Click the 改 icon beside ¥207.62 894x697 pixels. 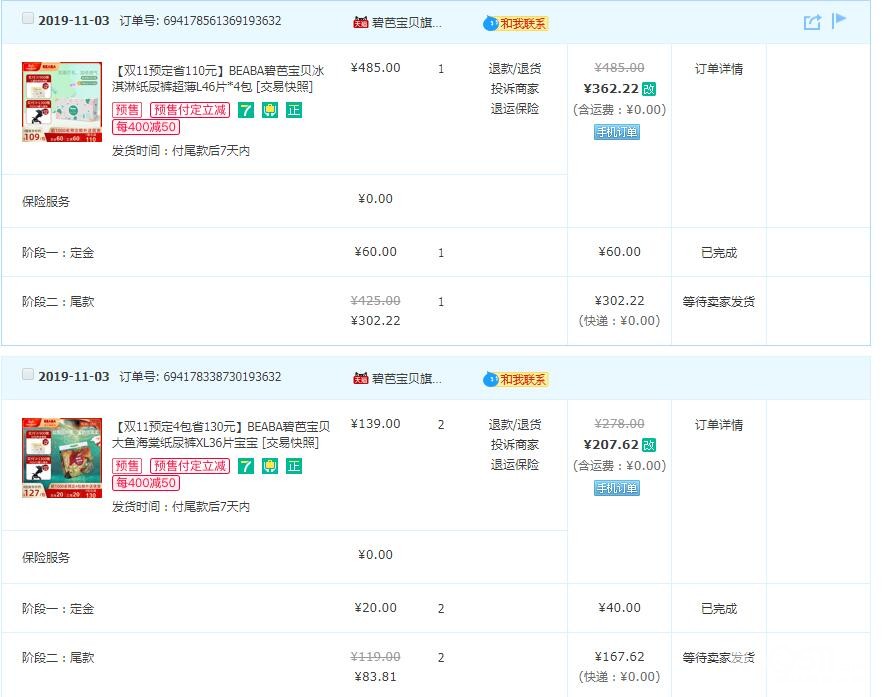pyautogui.click(x=649, y=445)
